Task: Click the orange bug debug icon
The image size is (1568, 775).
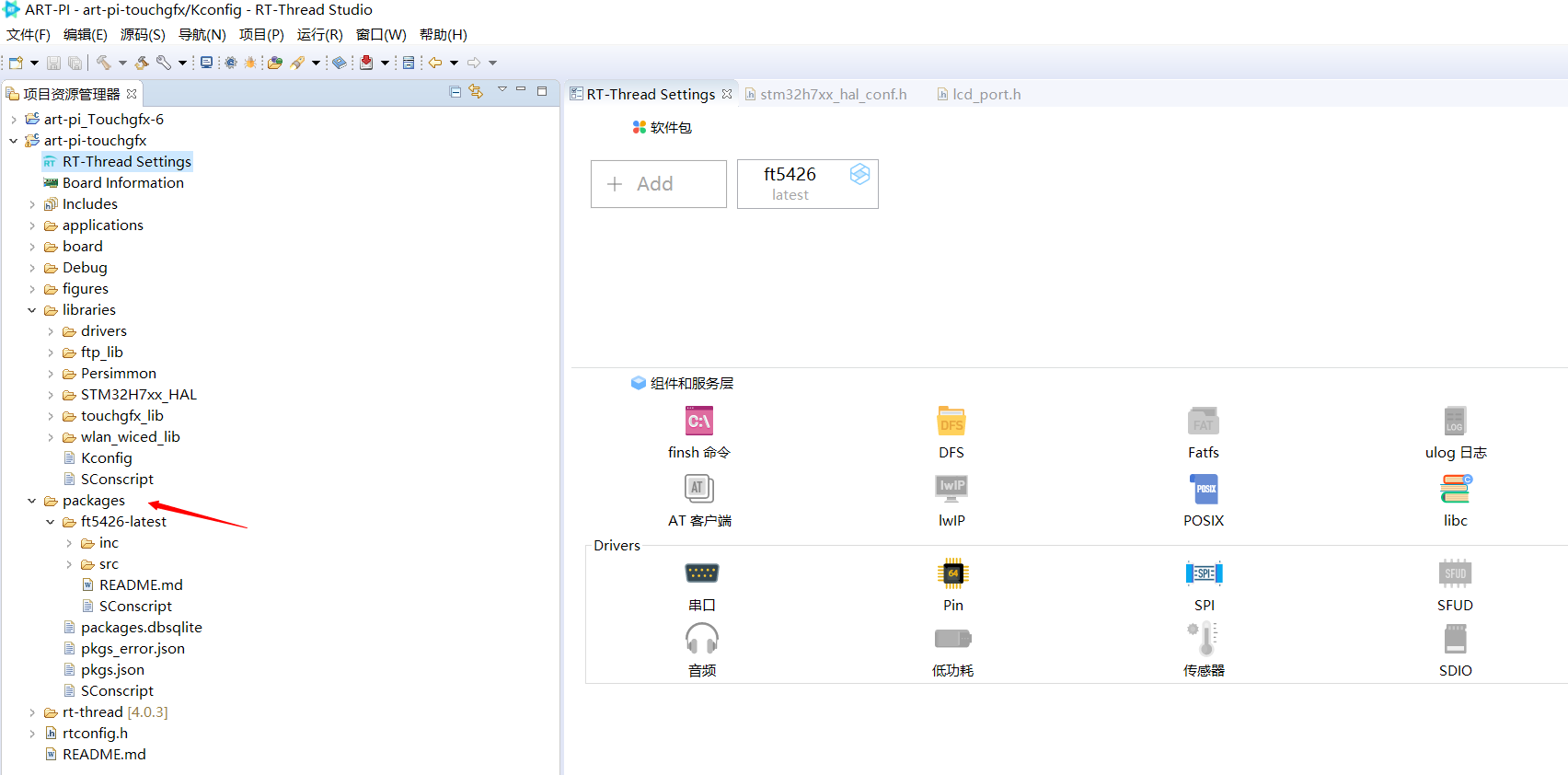Action: (250, 63)
